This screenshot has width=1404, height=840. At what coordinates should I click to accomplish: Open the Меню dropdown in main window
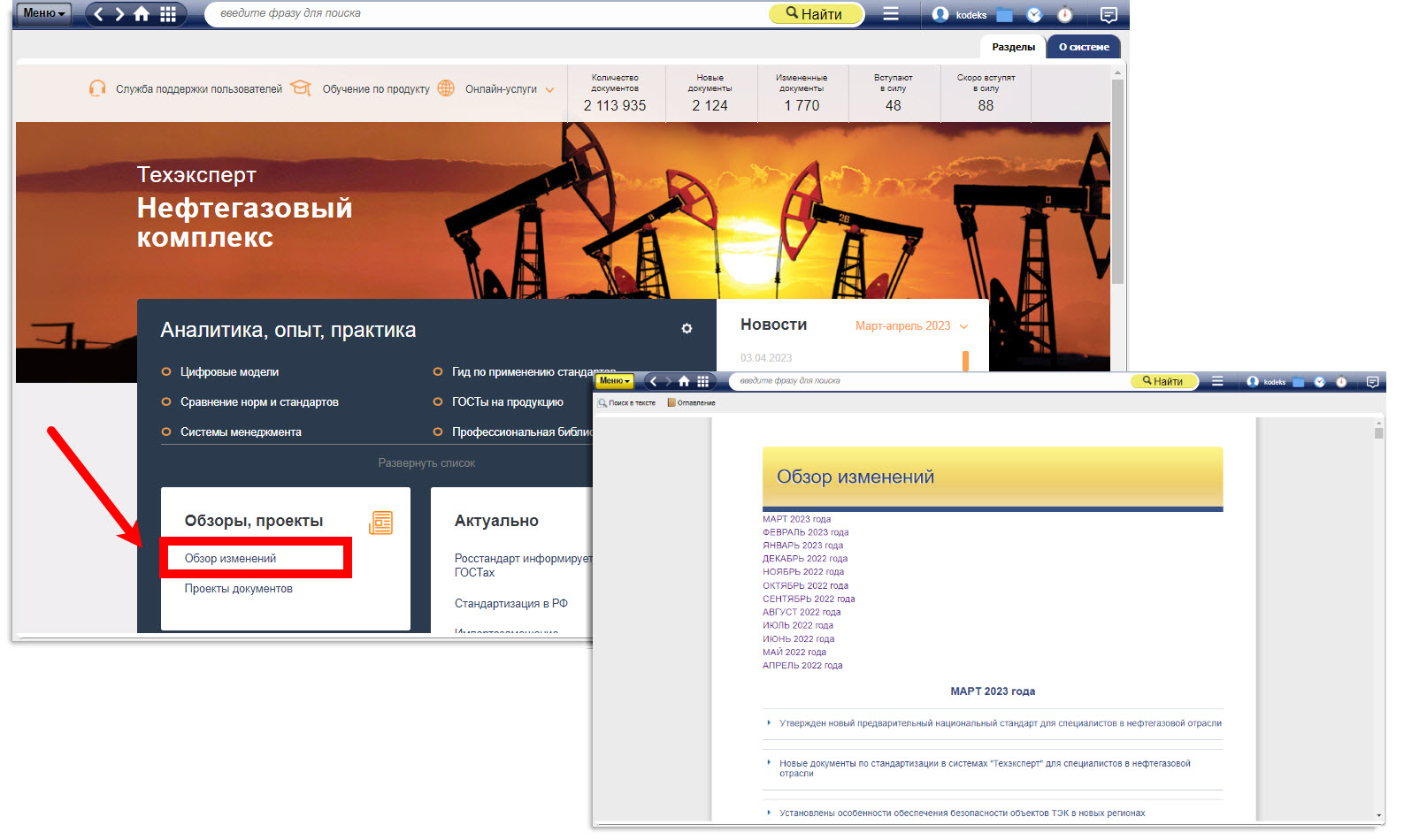pos(44,13)
